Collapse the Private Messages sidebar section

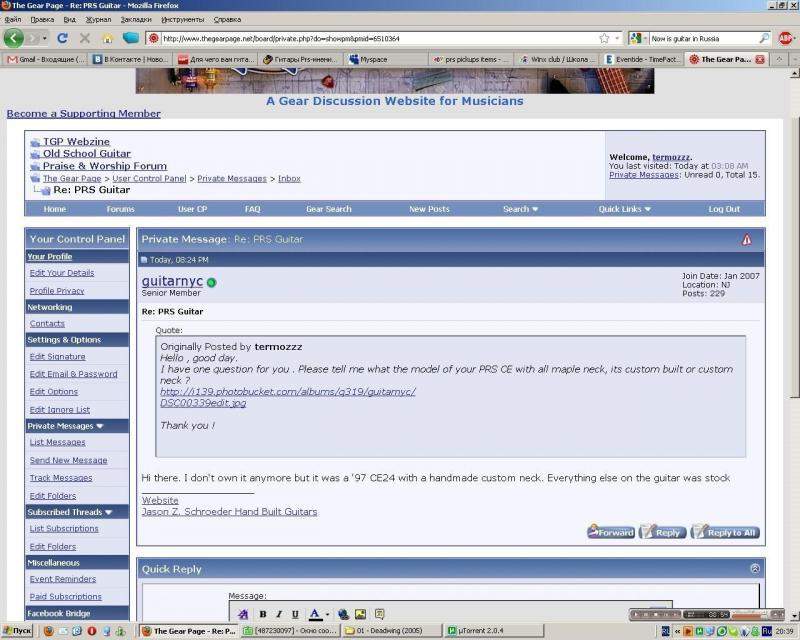(100, 426)
